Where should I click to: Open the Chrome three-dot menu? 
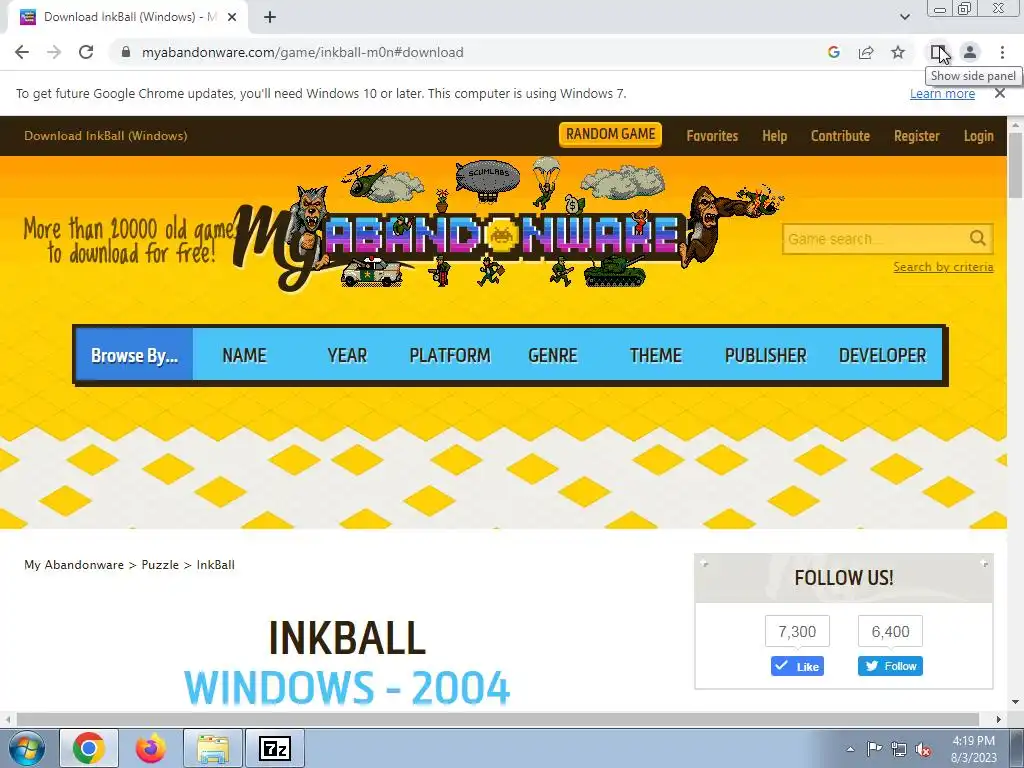(1002, 52)
